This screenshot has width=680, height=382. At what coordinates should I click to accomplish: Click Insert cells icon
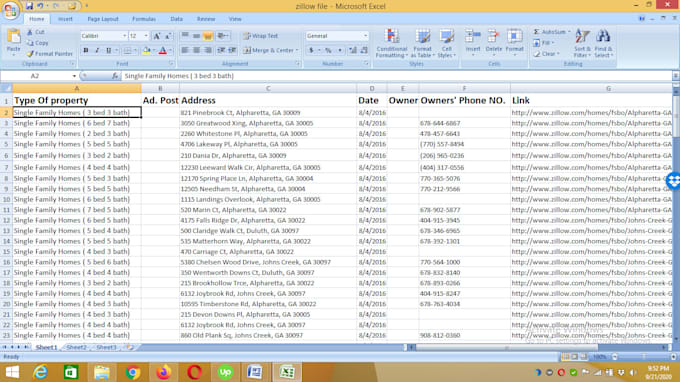click(473, 37)
